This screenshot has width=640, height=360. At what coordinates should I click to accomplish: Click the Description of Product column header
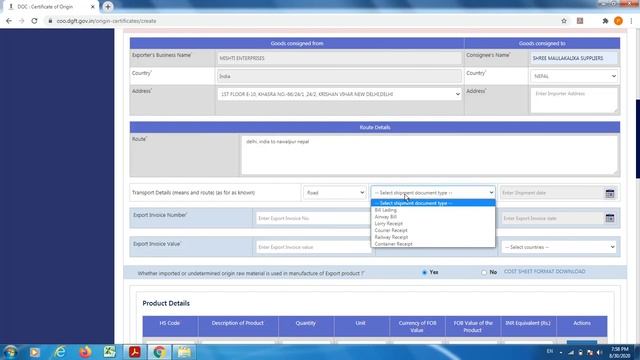pos(238,326)
